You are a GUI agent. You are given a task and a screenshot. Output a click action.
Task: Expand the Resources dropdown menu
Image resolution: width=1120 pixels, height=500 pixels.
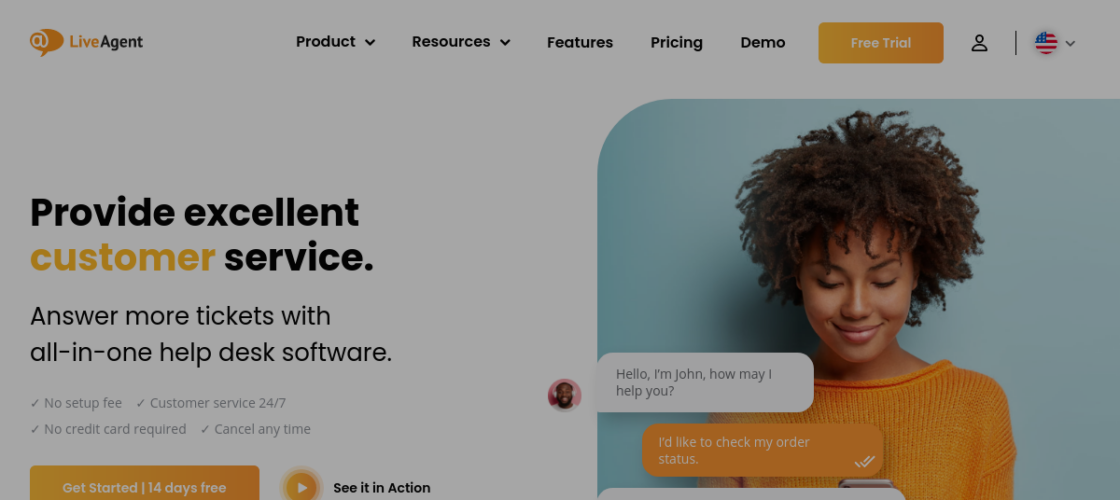coord(461,42)
